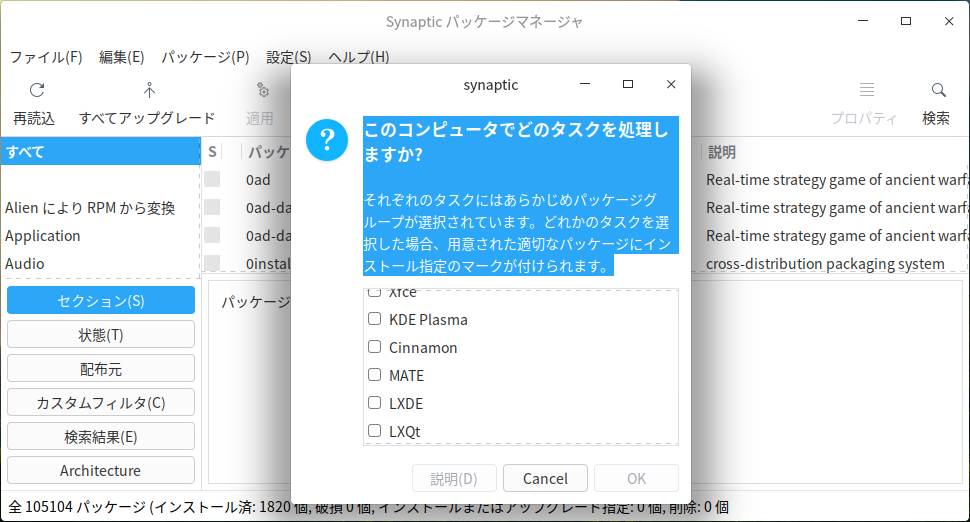This screenshot has width=970, height=522.
Task: Click the 0ad package name
Action: tap(258, 179)
